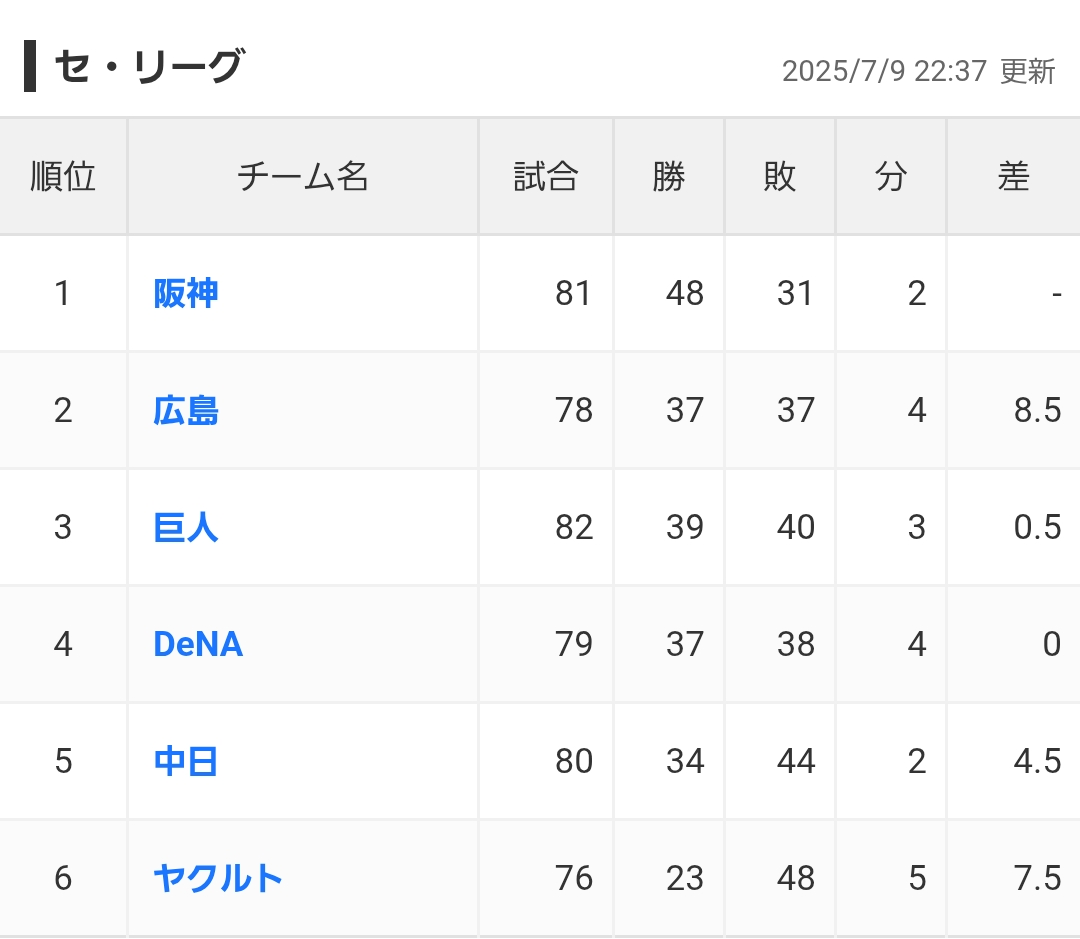The height and width of the screenshot is (939, 1080).
Task: Click the 分 column header
Action: pos(891,176)
